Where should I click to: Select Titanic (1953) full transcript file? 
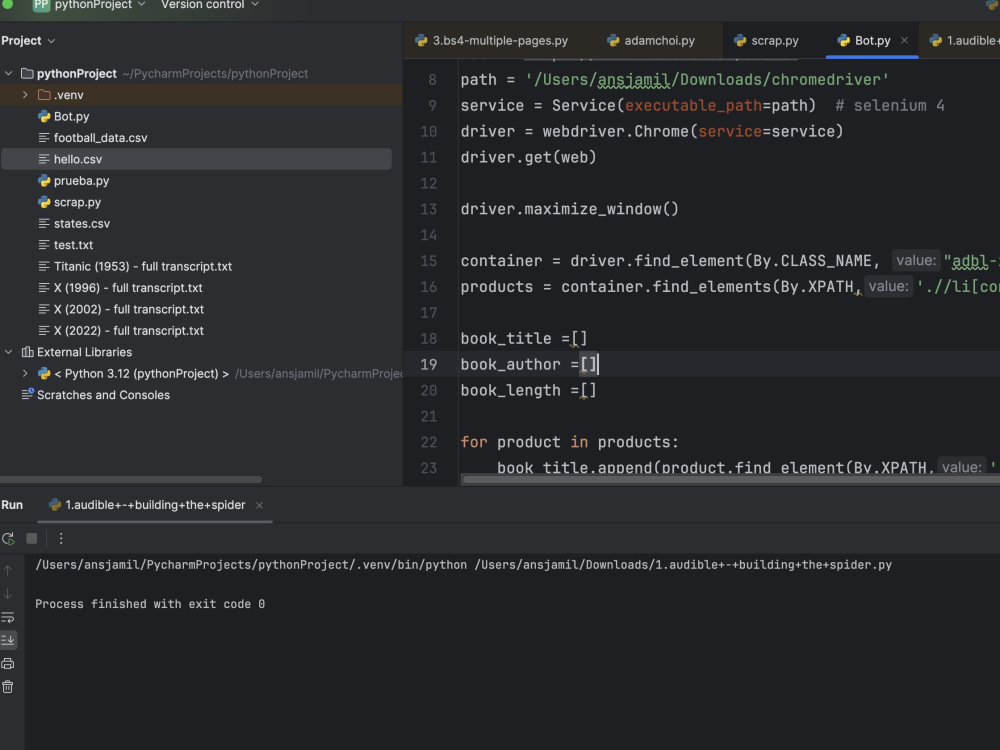(143, 267)
